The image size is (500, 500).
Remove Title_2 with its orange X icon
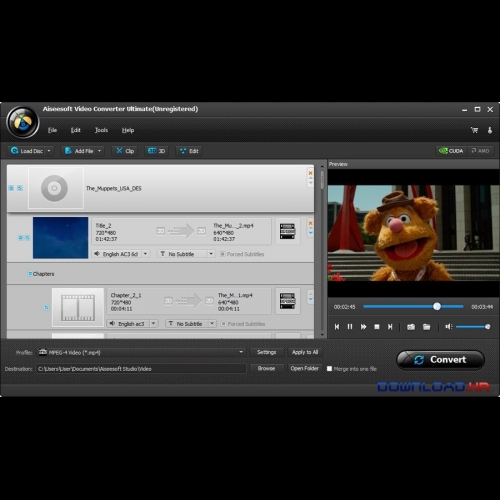[310, 223]
